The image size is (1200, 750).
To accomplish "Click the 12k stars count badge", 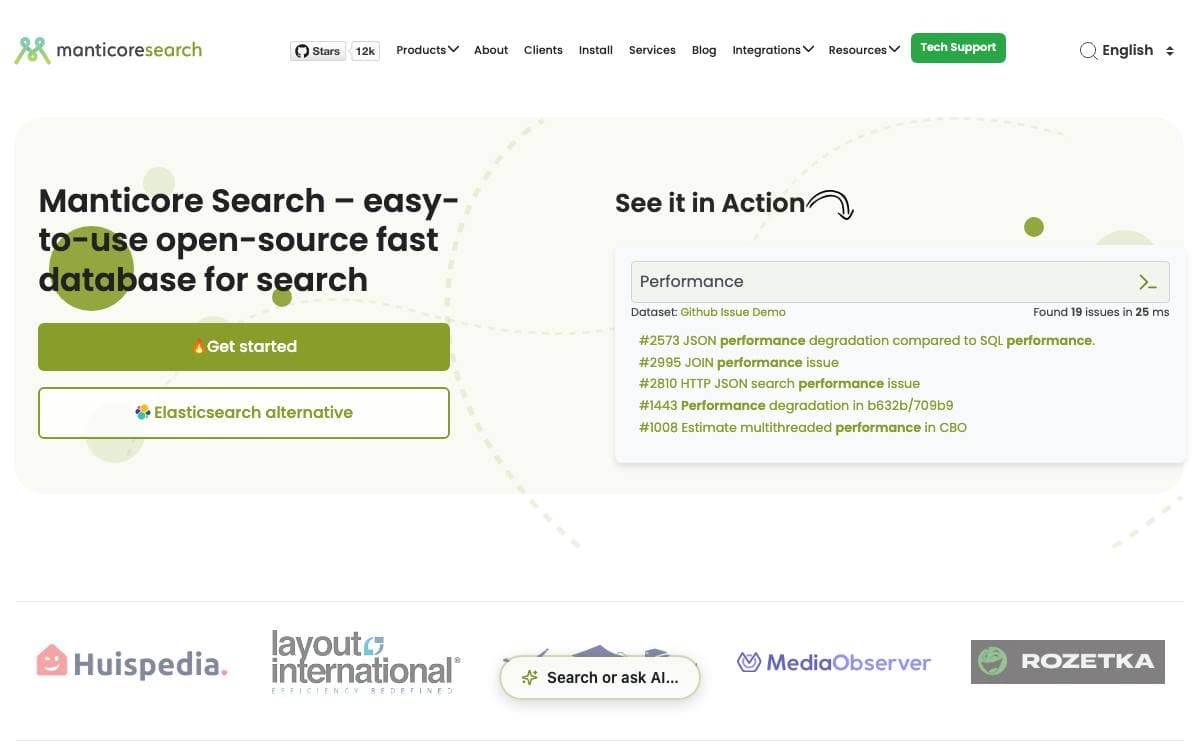I will 365,51.
